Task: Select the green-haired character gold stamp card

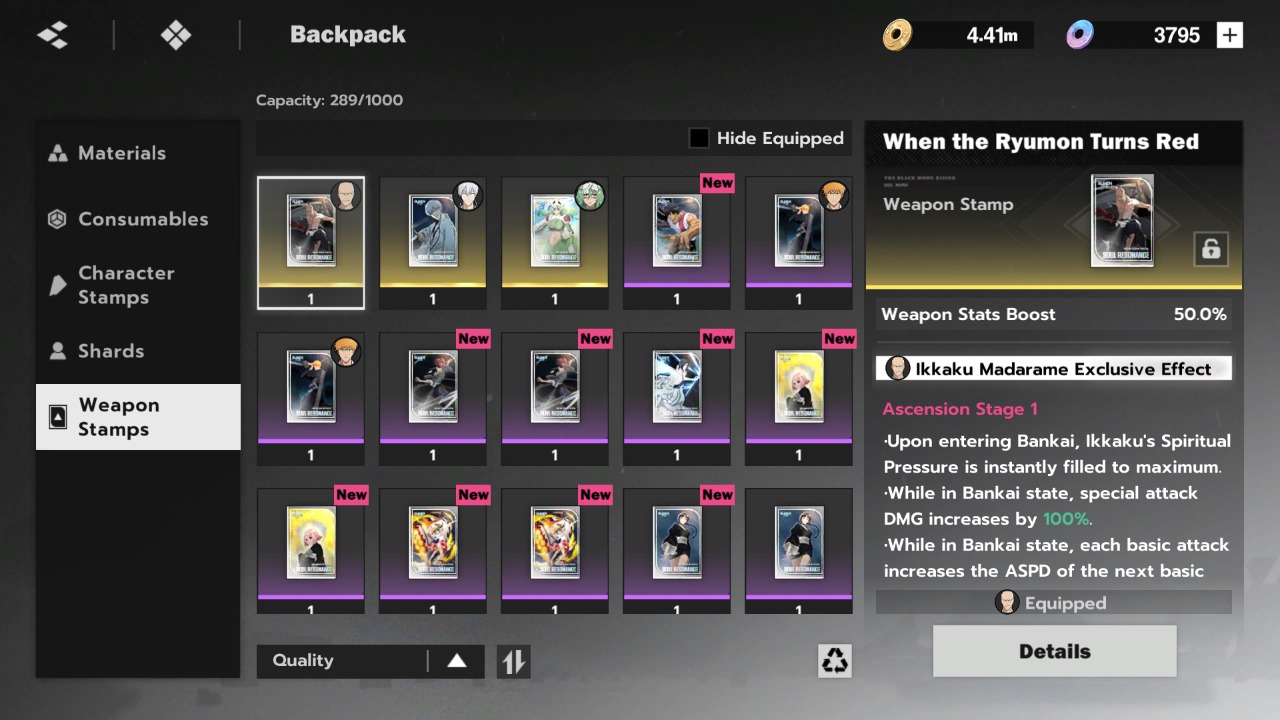Action: [x=555, y=243]
